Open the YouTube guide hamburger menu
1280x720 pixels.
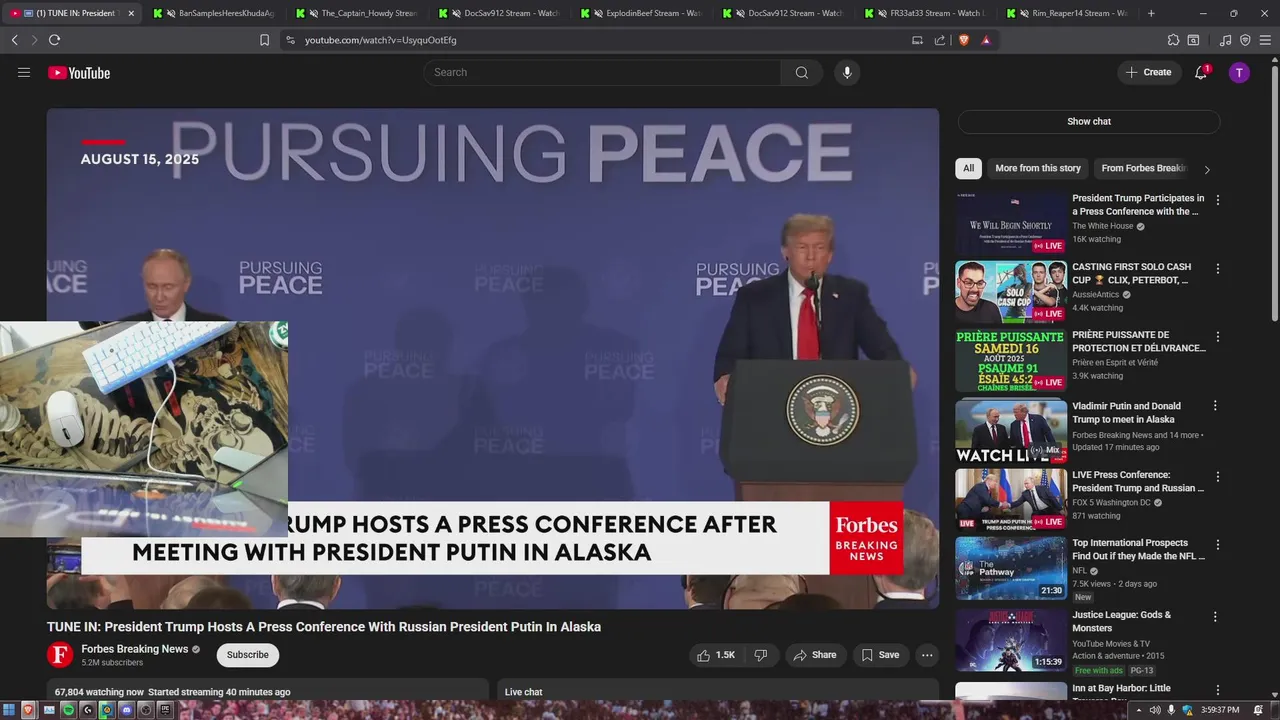[x=24, y=72]
